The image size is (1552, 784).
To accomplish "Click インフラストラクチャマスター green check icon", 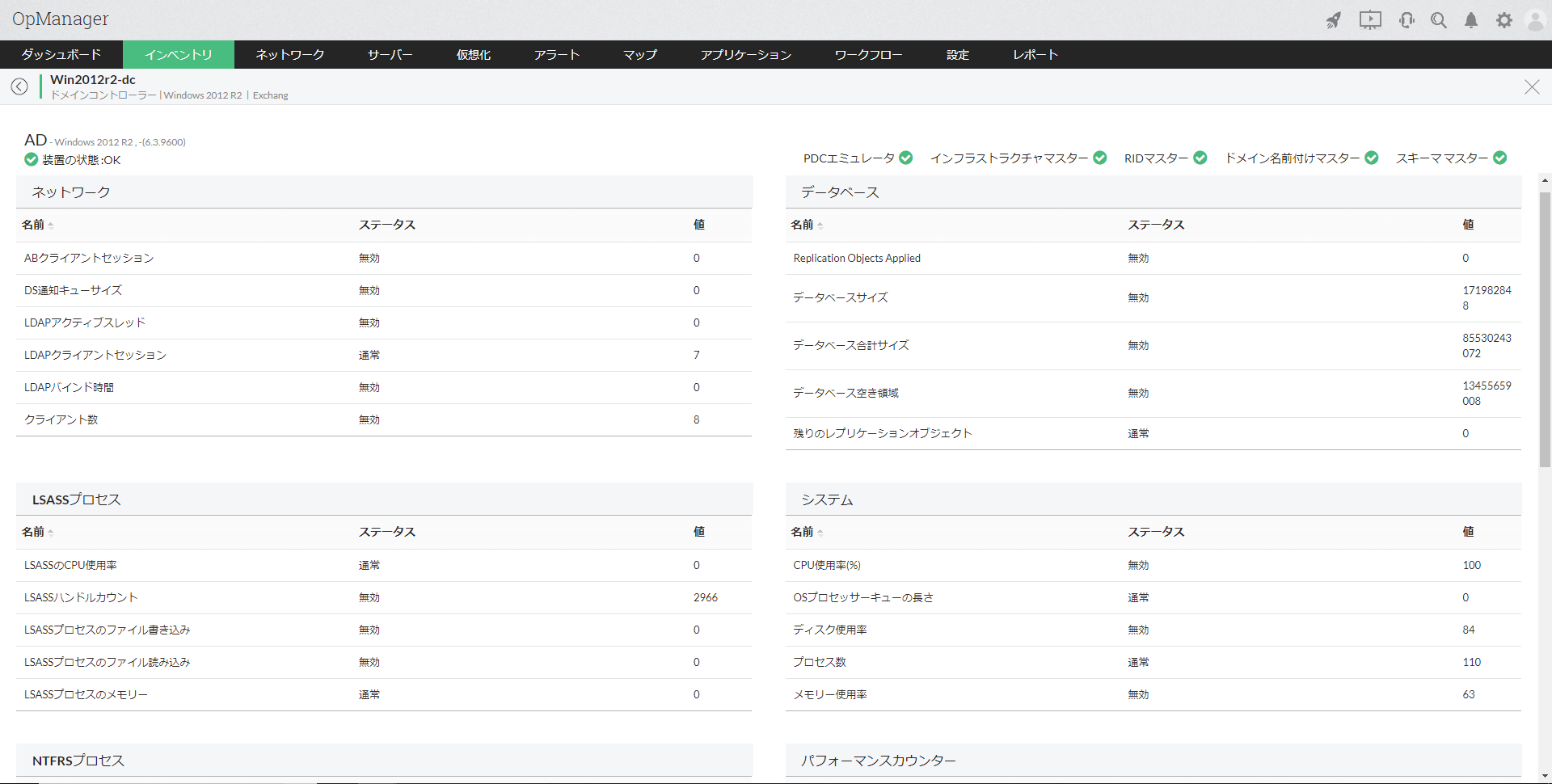I will (1100, 158).
